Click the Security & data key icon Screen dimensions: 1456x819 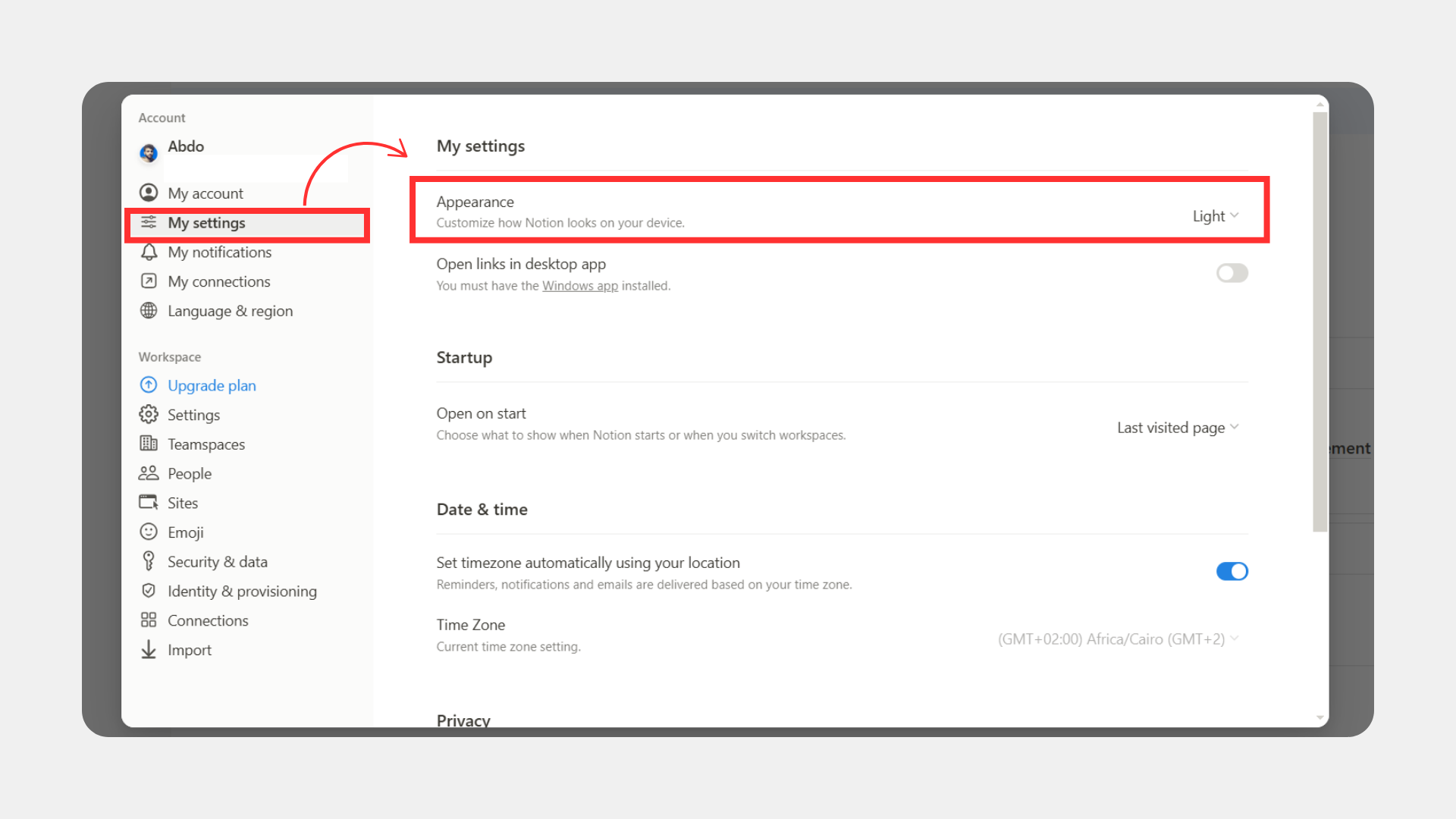[149, 561]
